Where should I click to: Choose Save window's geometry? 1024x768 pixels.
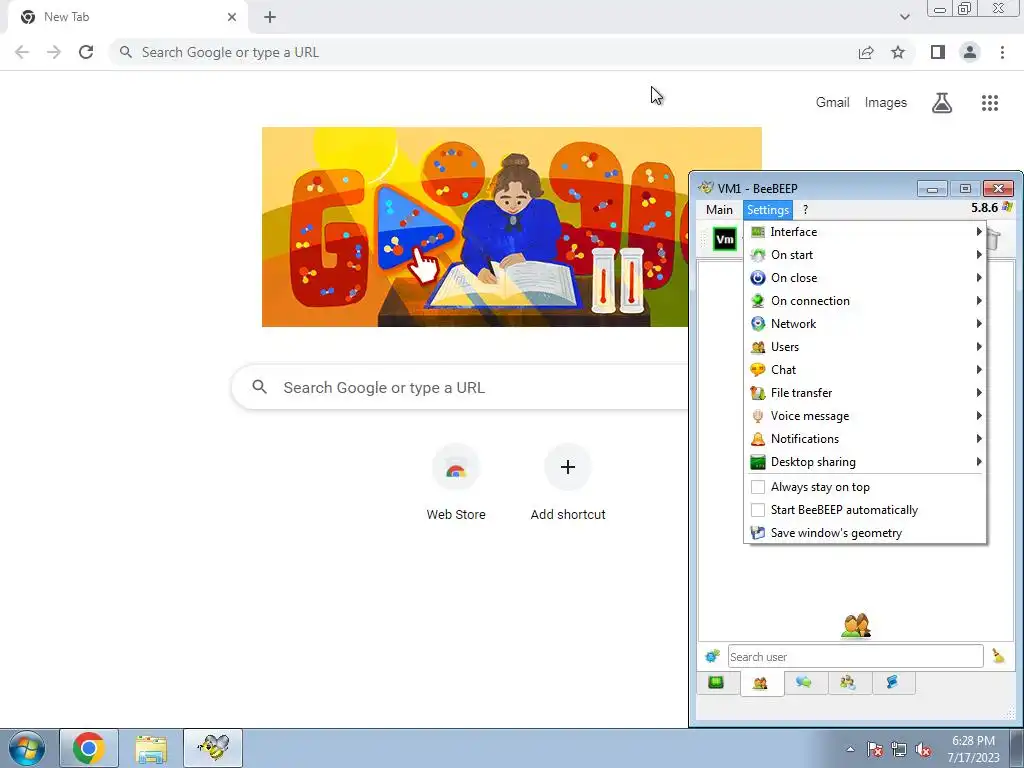[865, 533]
